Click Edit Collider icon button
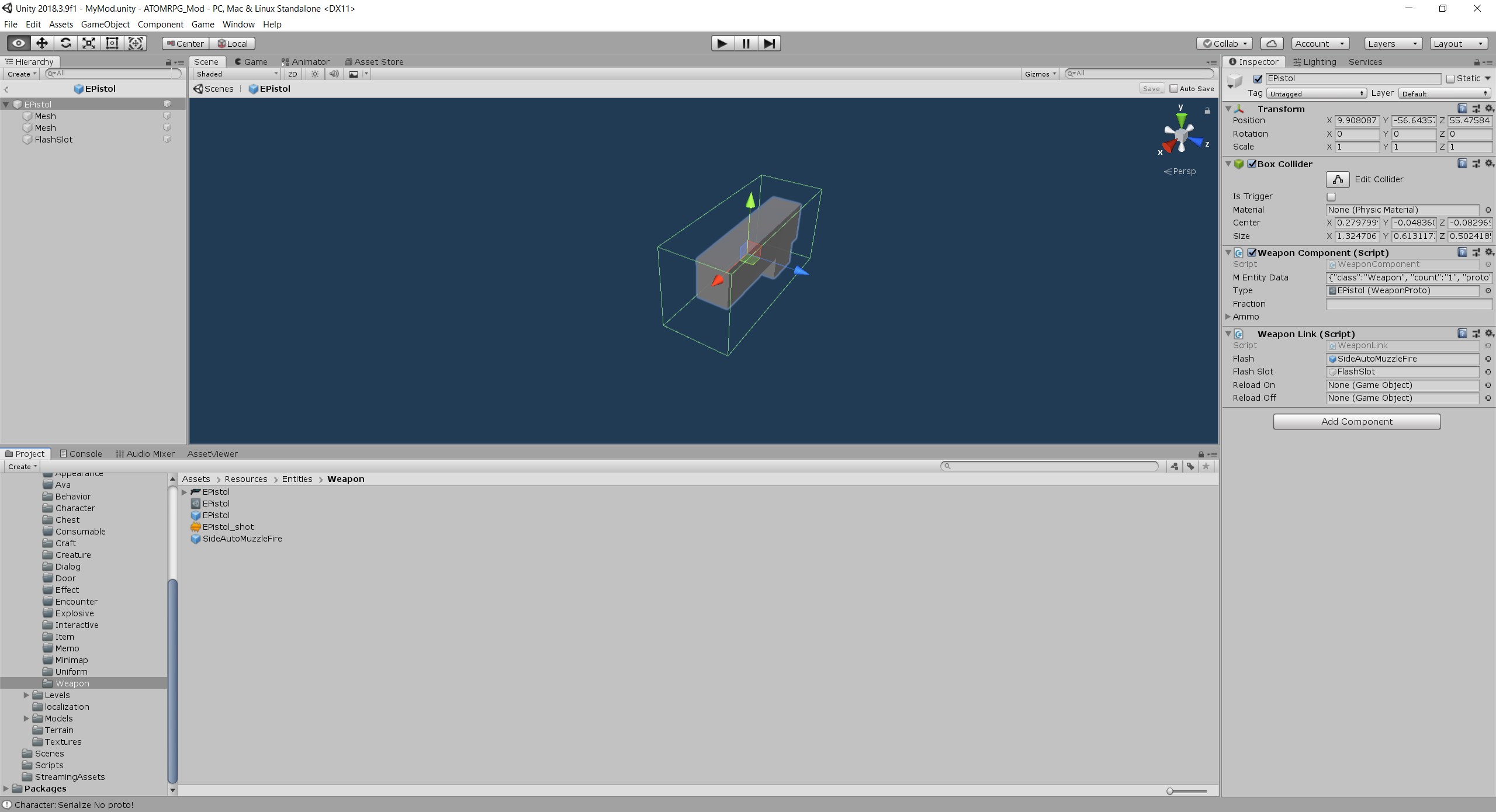 (x=1337, y=179)
